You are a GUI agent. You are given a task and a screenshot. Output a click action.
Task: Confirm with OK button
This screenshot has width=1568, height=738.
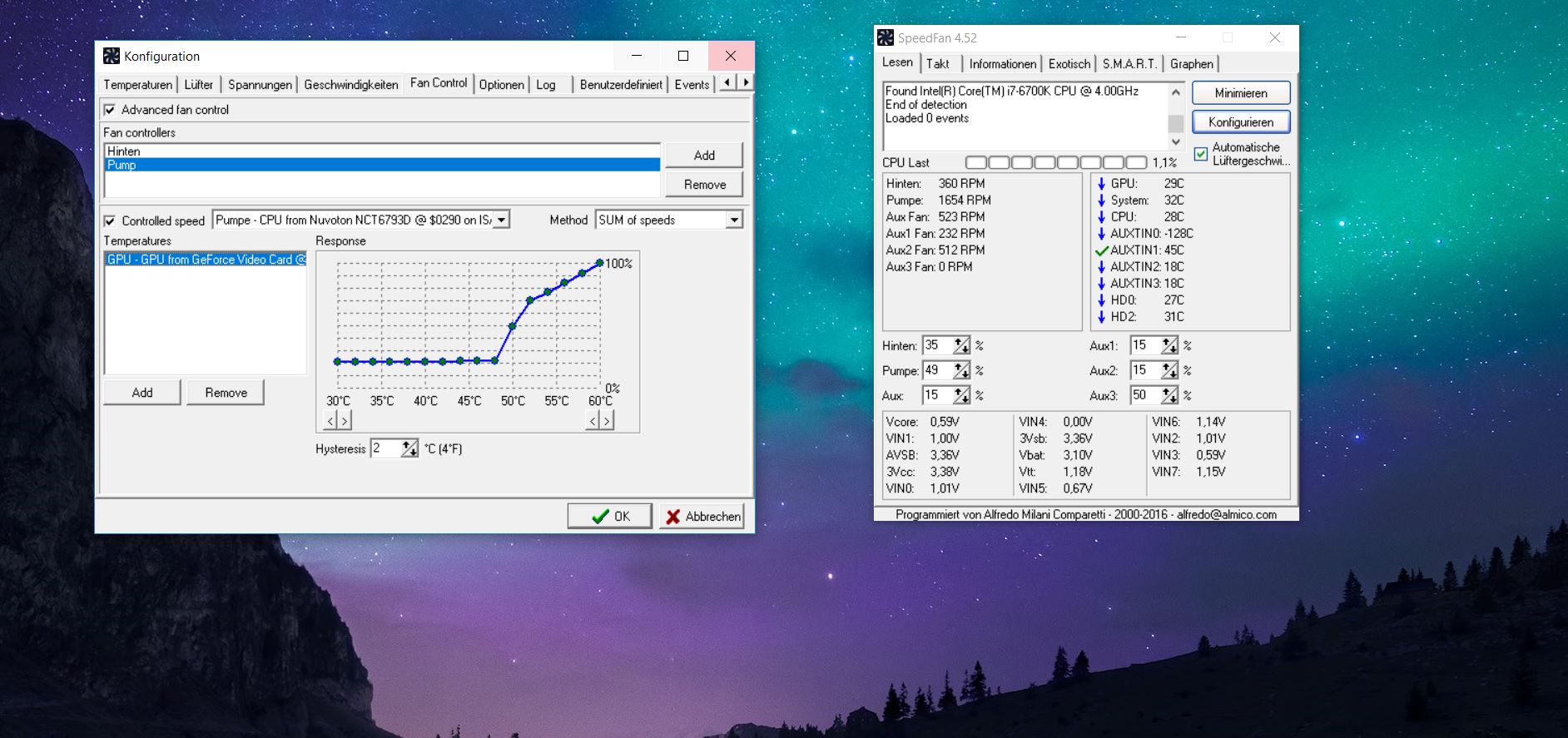click(x=609, y=516)
